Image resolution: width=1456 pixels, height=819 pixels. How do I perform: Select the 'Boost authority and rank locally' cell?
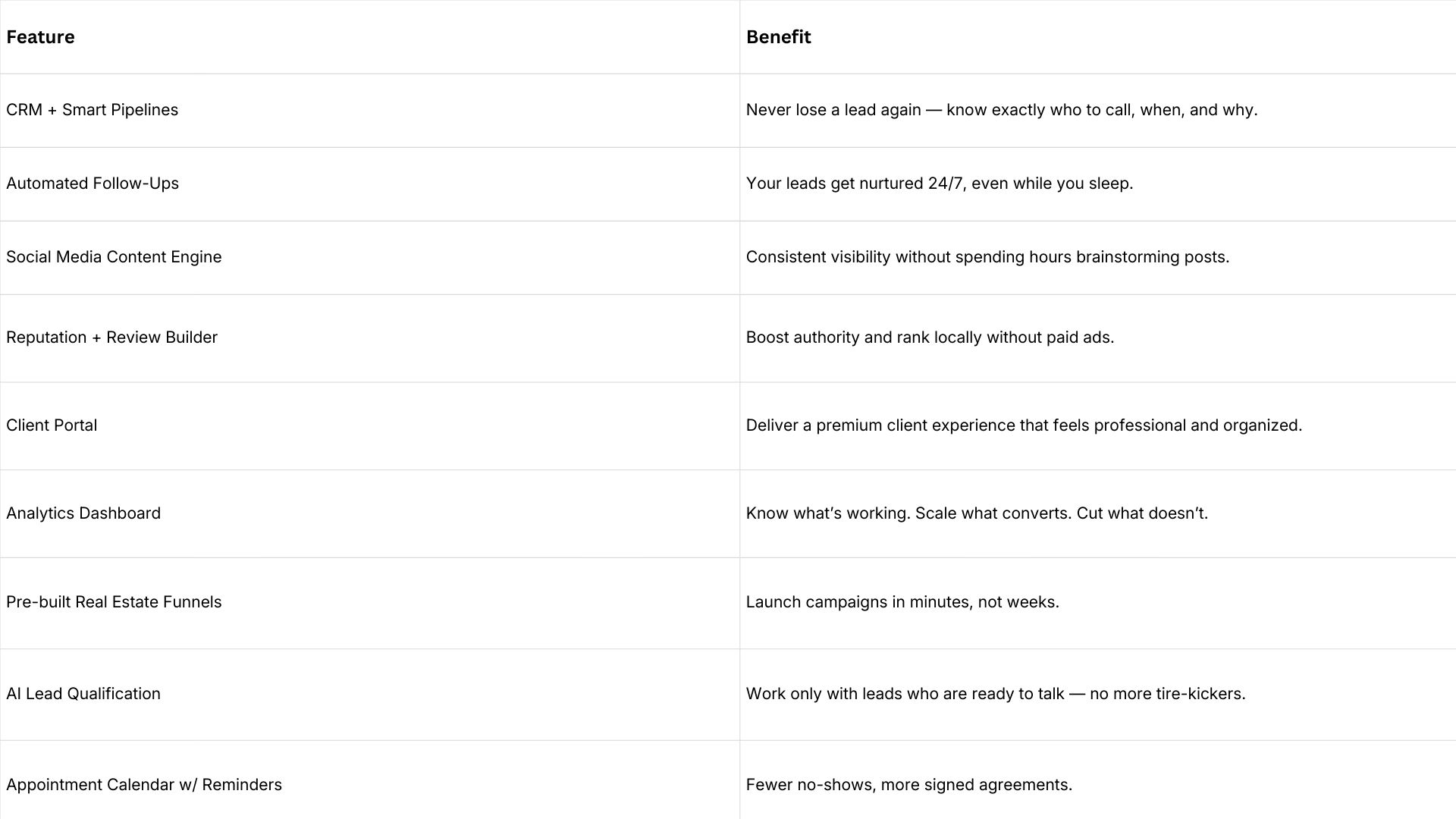click(930, 337)
